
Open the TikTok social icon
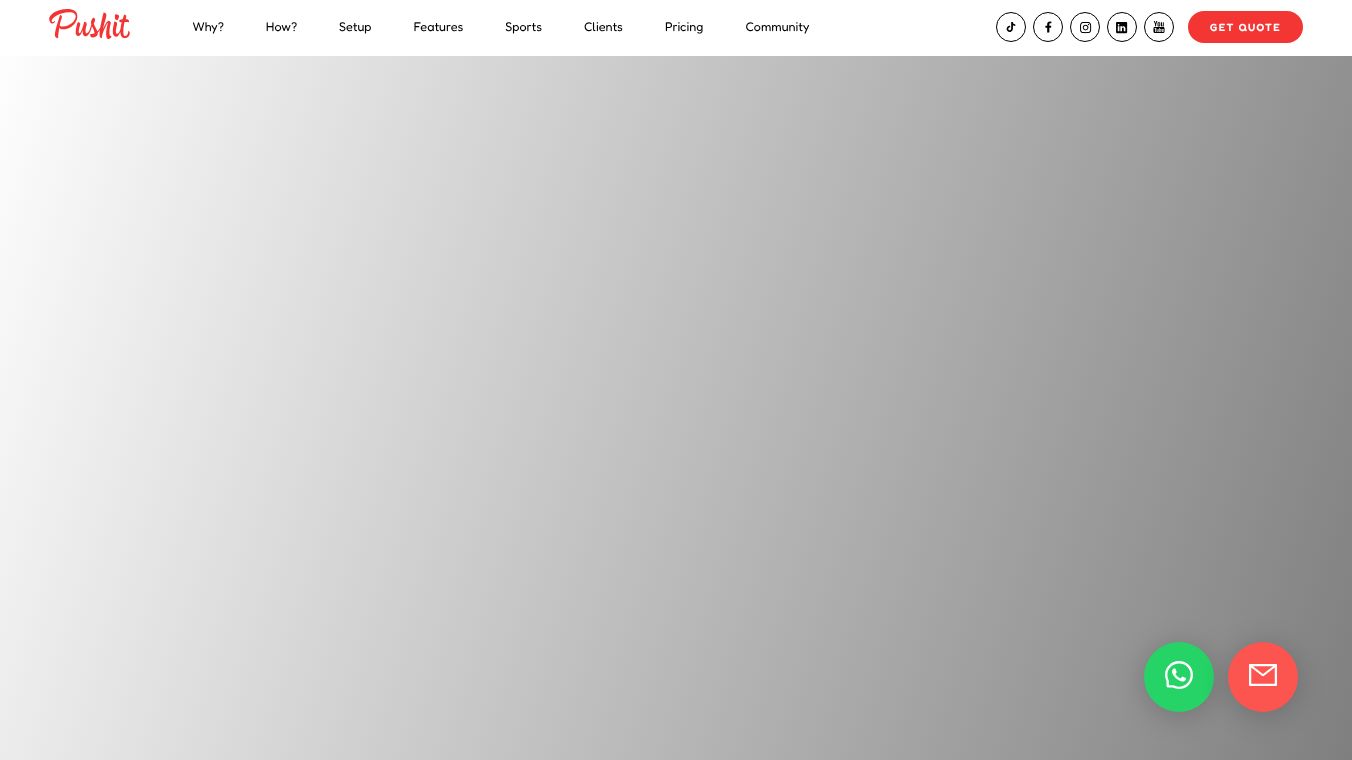tap(1011, 27)
